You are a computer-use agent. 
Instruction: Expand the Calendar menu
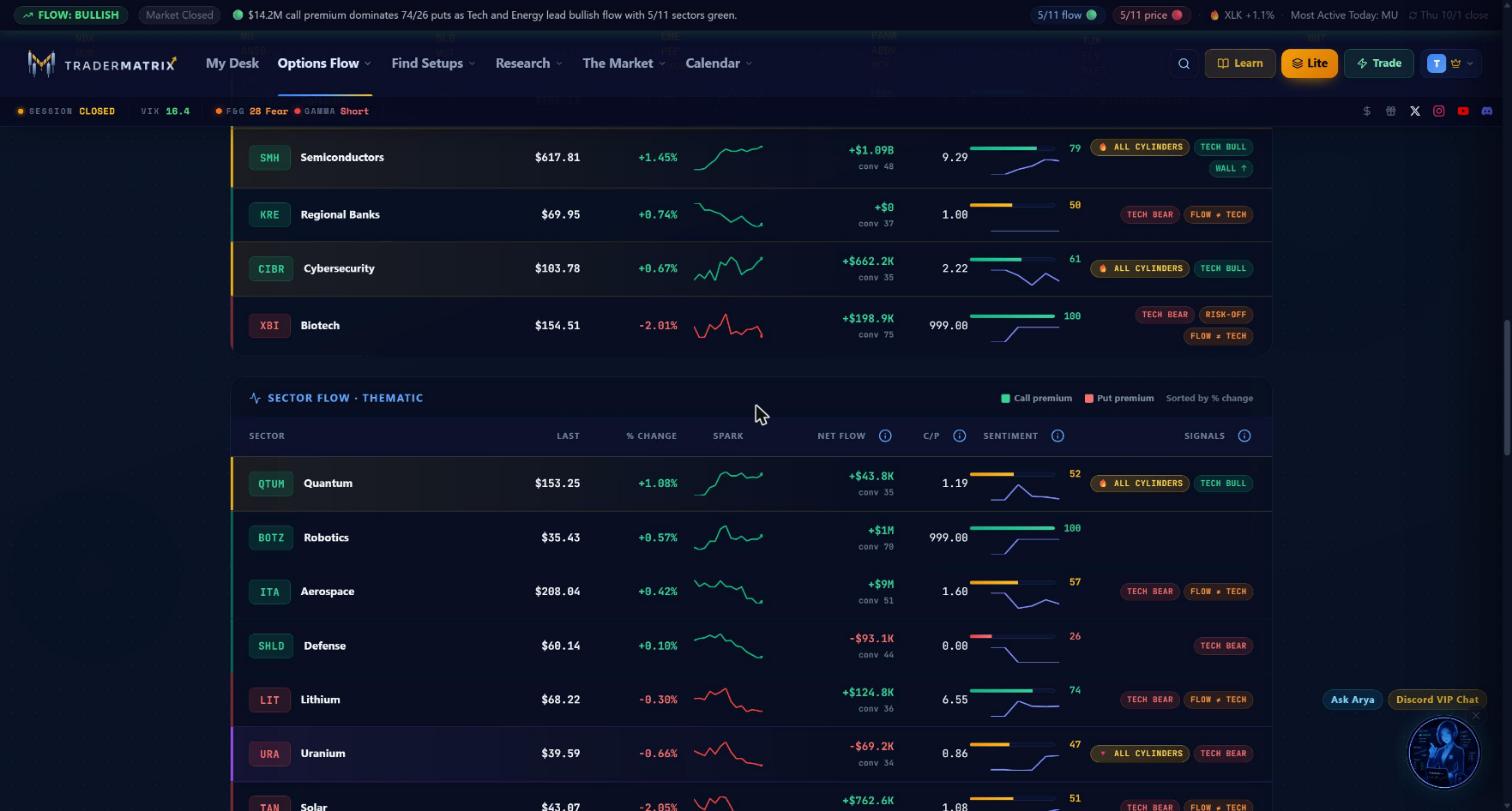[719, 63]
